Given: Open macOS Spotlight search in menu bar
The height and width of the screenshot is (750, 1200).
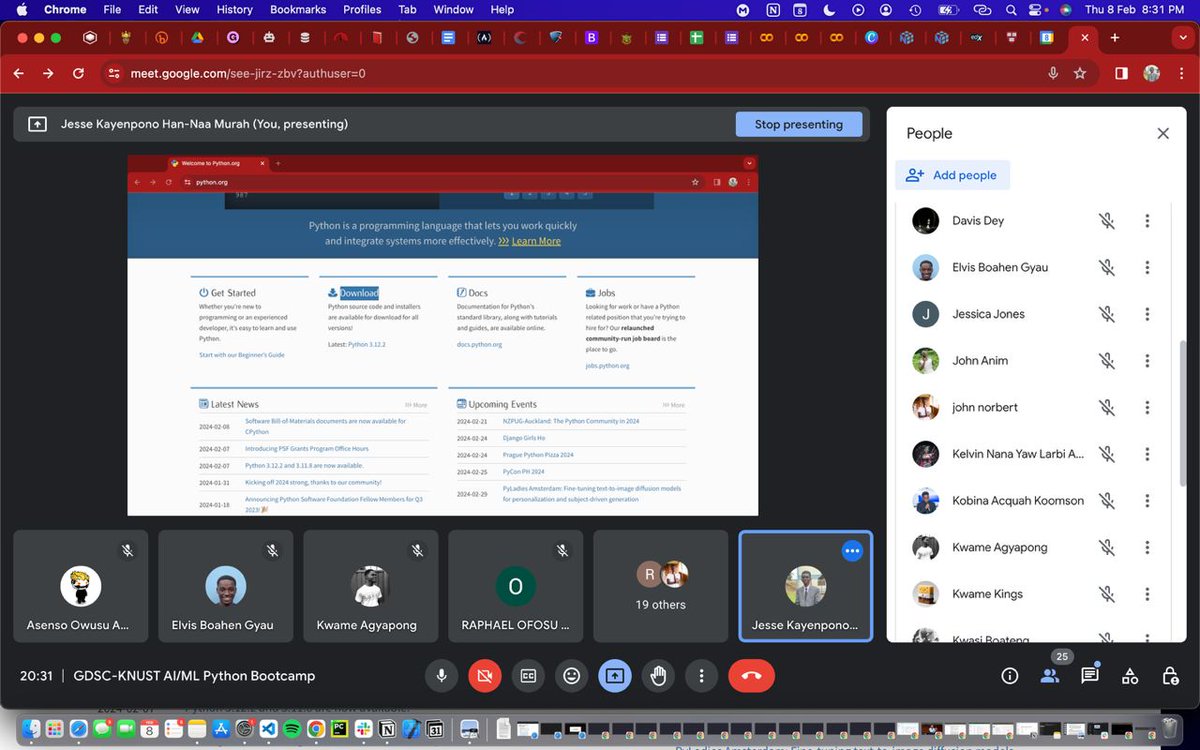Looking at the screenshot, I should tap(1012, 9).
